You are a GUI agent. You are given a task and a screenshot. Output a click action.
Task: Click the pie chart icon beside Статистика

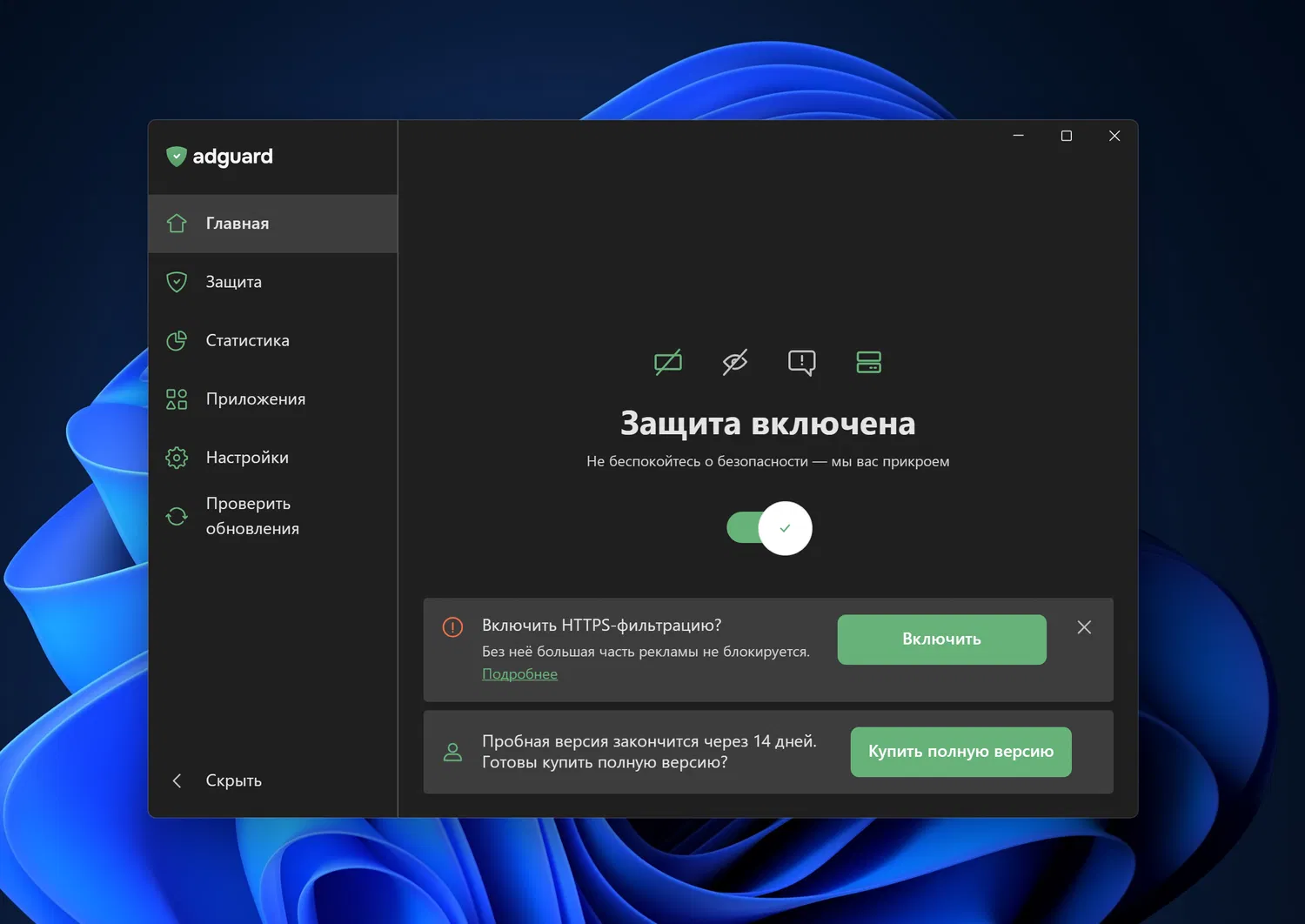point(177,340)
